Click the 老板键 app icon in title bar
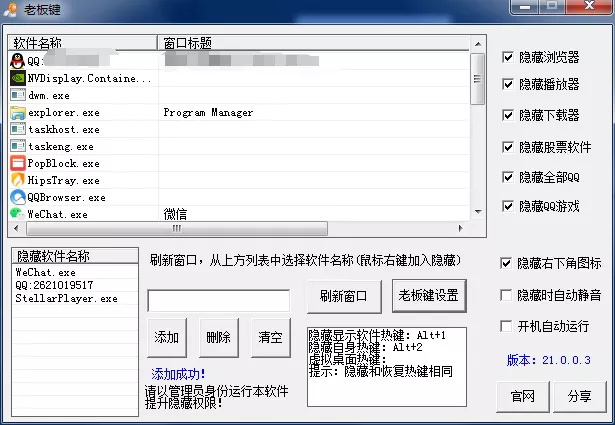The height and width of the screenshot is (425, 615). point(11,9)
